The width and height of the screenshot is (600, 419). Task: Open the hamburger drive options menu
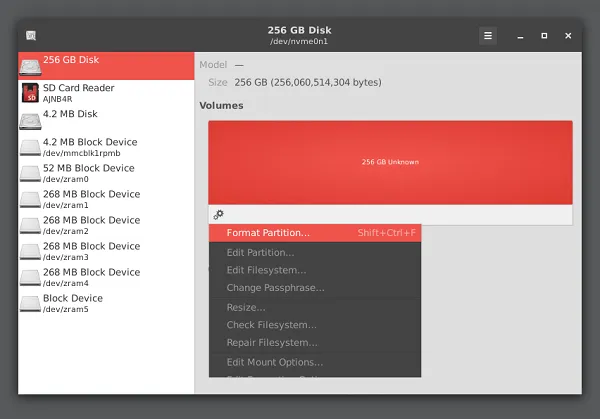tap(488, 36)
